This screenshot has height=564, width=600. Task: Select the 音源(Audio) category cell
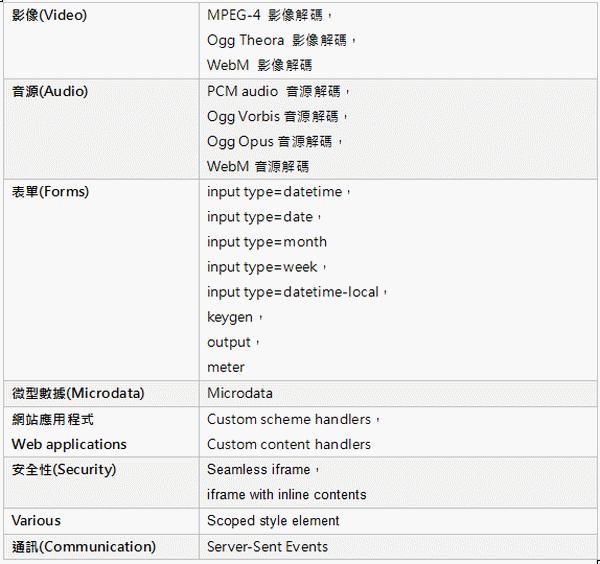click(101, 129)
